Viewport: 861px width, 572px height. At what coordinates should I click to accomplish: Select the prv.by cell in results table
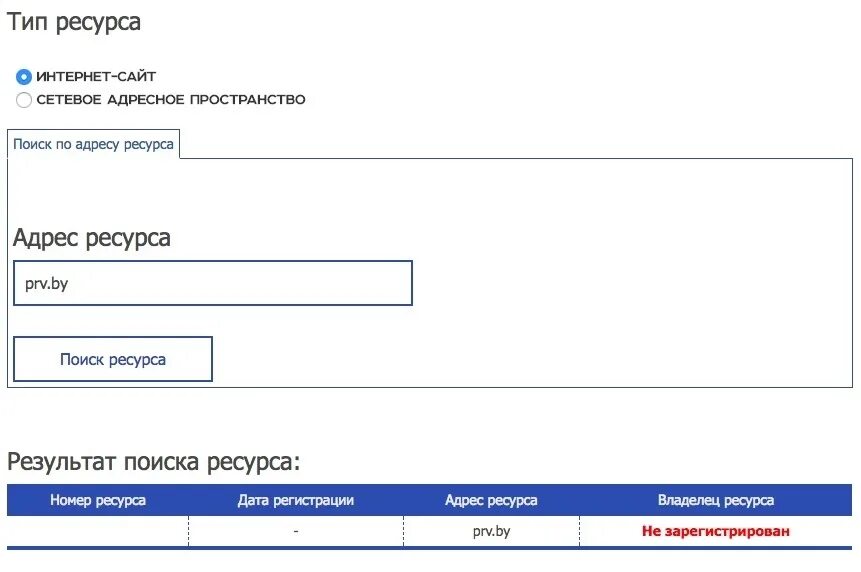tap(491, 531)
